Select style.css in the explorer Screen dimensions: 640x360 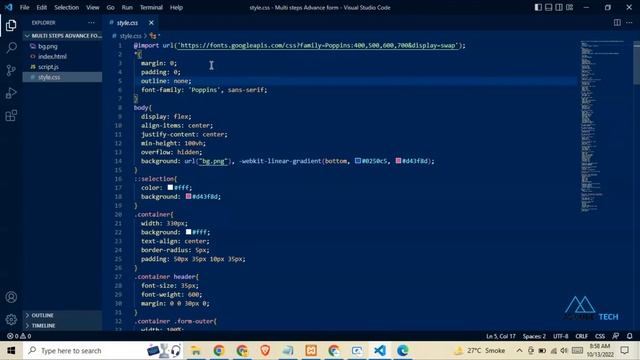(x=62, y=77)
